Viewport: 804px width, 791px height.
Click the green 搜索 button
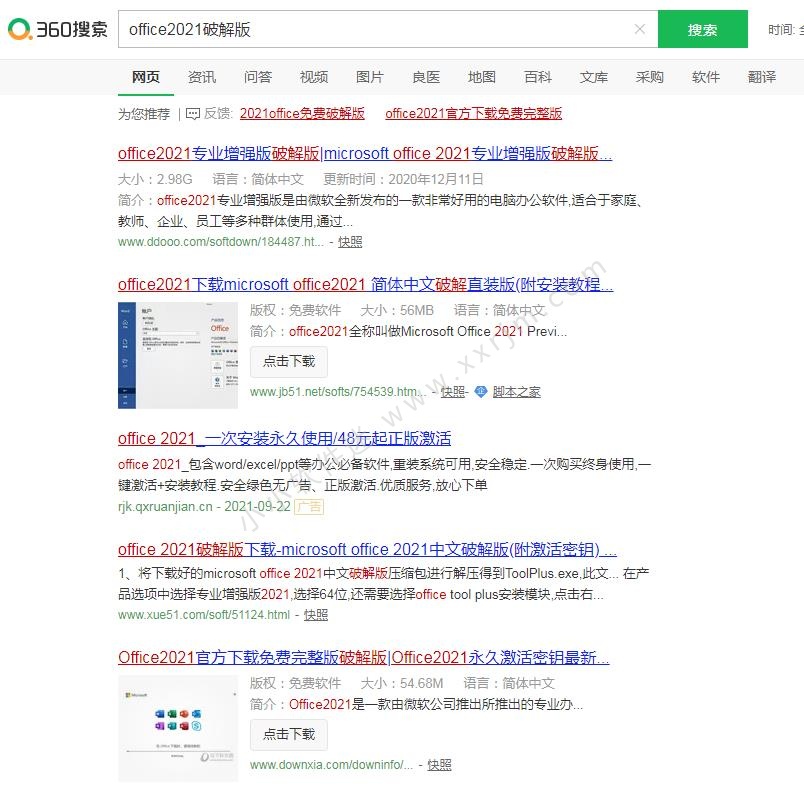pos(702,29)
